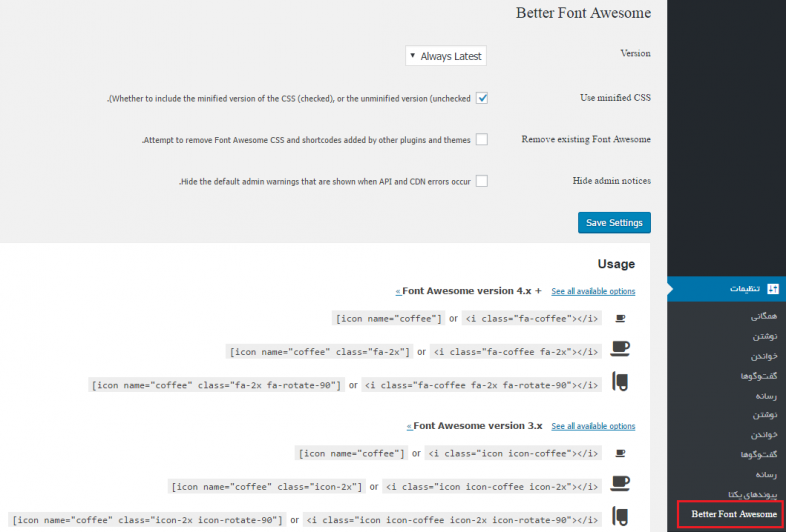Uncheck the Use minified CSS checkbox
Screen dimensions: 786x532
pyautogui.click(x=482, y=98)
